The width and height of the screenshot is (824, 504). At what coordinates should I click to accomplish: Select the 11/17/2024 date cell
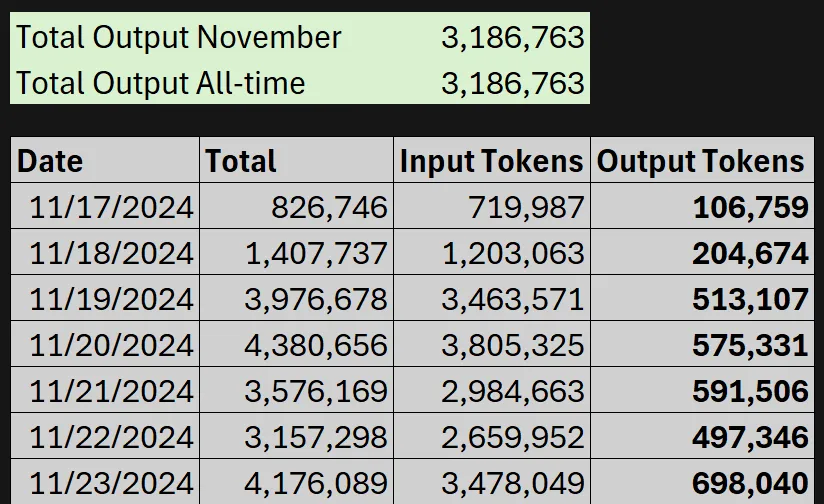tap(105, 206)
